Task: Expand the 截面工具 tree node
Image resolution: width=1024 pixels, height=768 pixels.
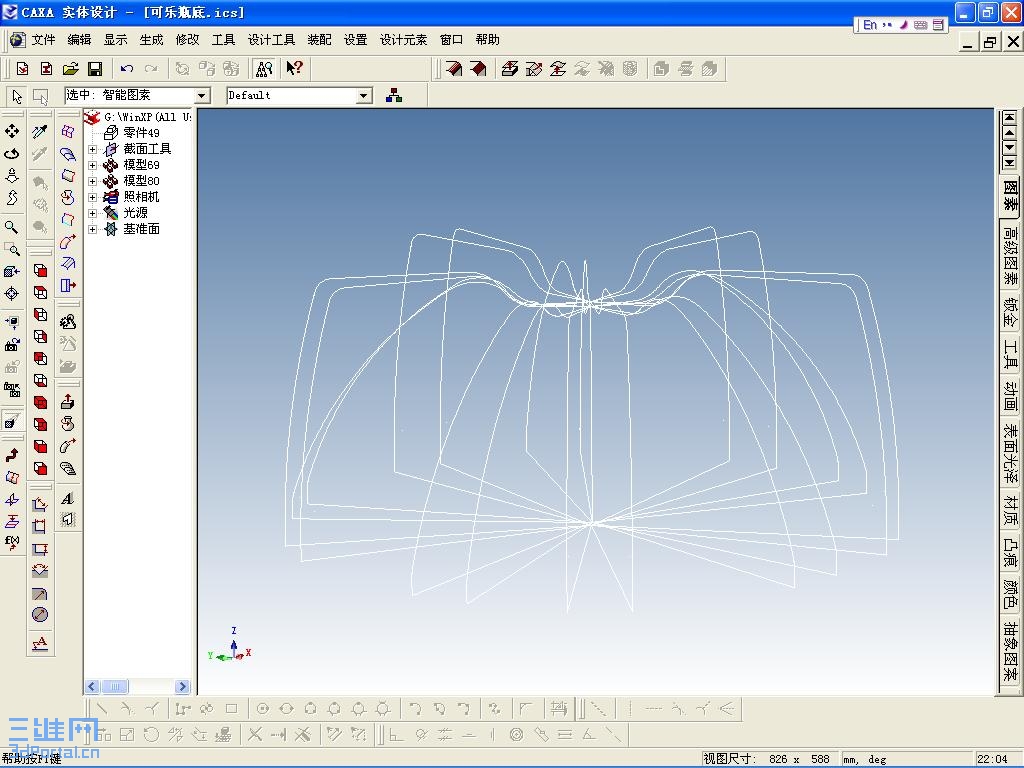Action: [x=92, y=149]
